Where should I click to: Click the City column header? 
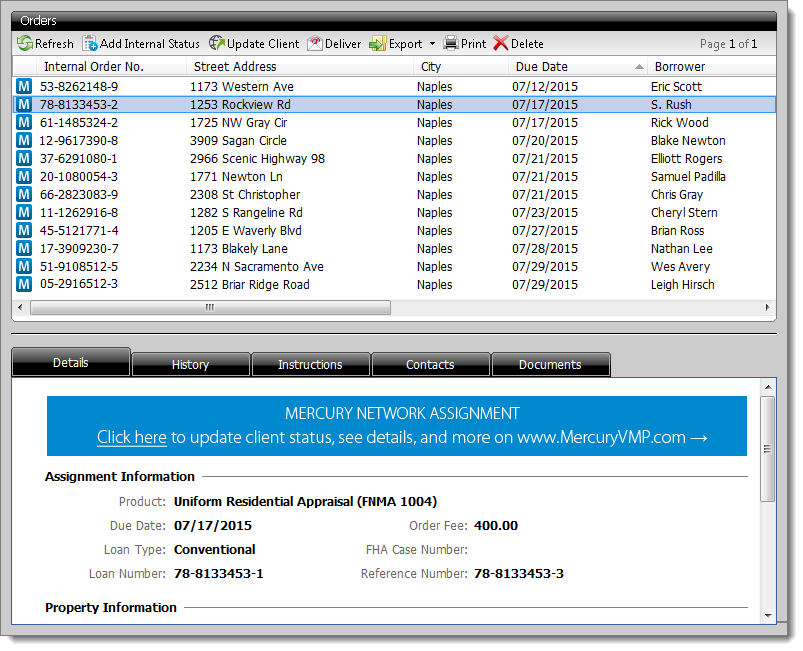[461, 67]
